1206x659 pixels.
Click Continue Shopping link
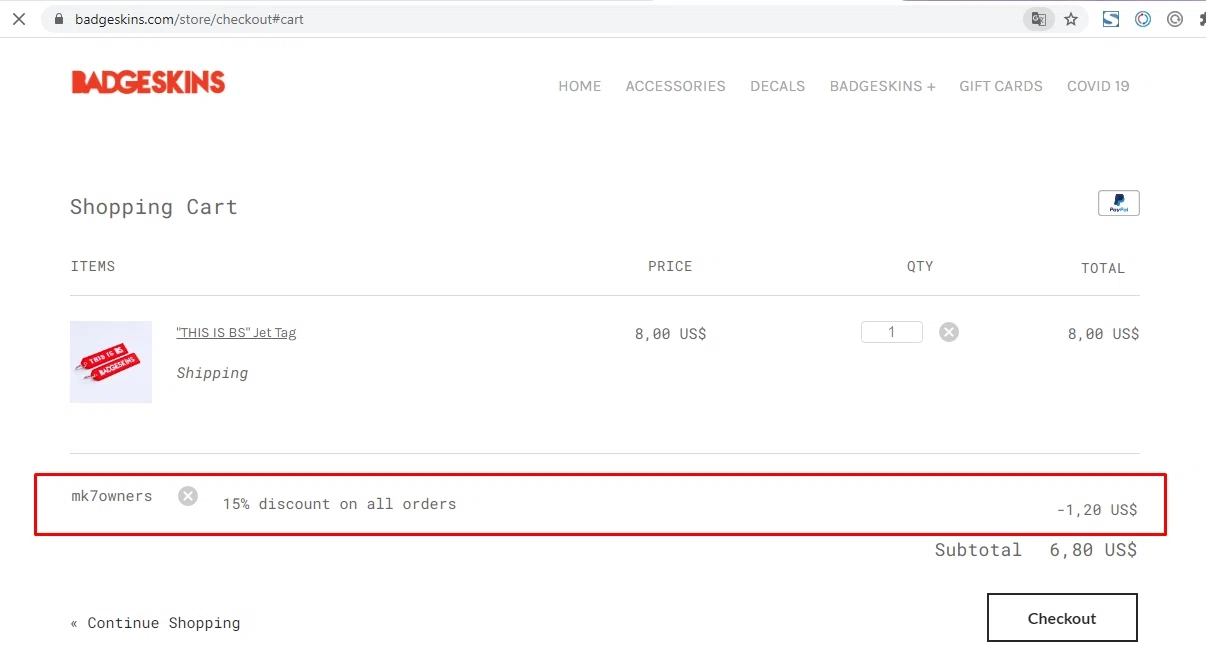point(155,623)
